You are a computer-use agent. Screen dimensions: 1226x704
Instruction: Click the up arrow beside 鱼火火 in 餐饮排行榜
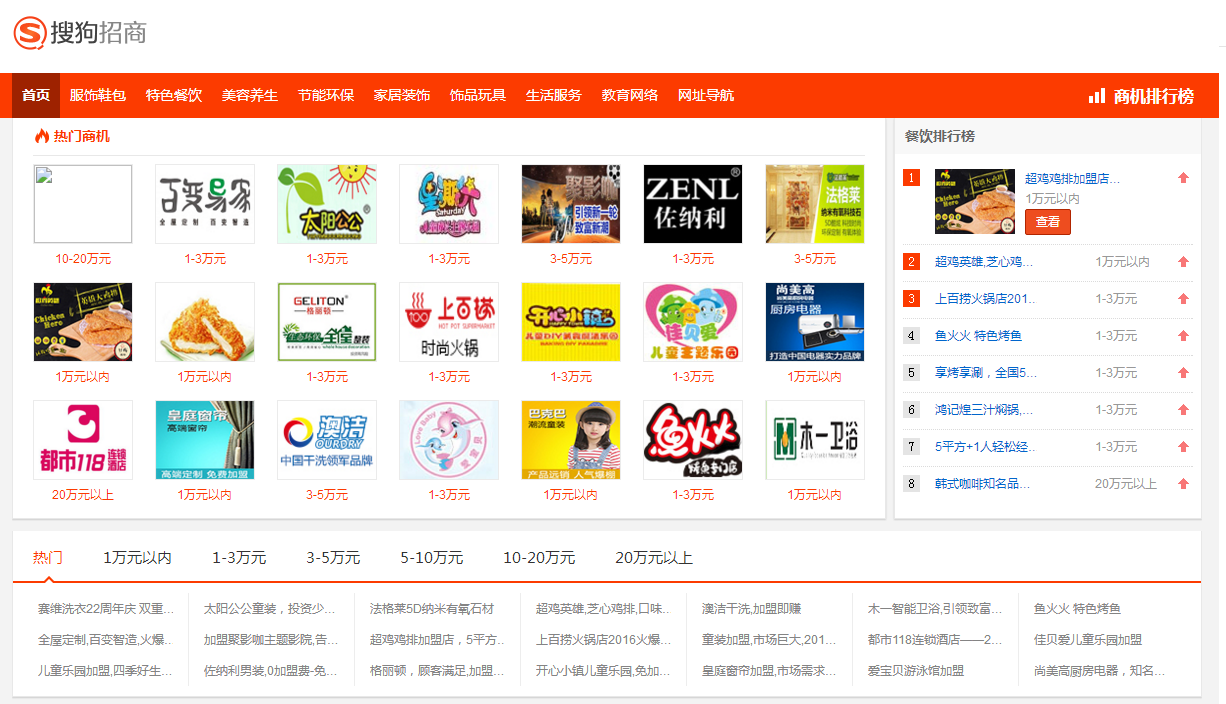pyautogui.click(x=1183, y=336)
